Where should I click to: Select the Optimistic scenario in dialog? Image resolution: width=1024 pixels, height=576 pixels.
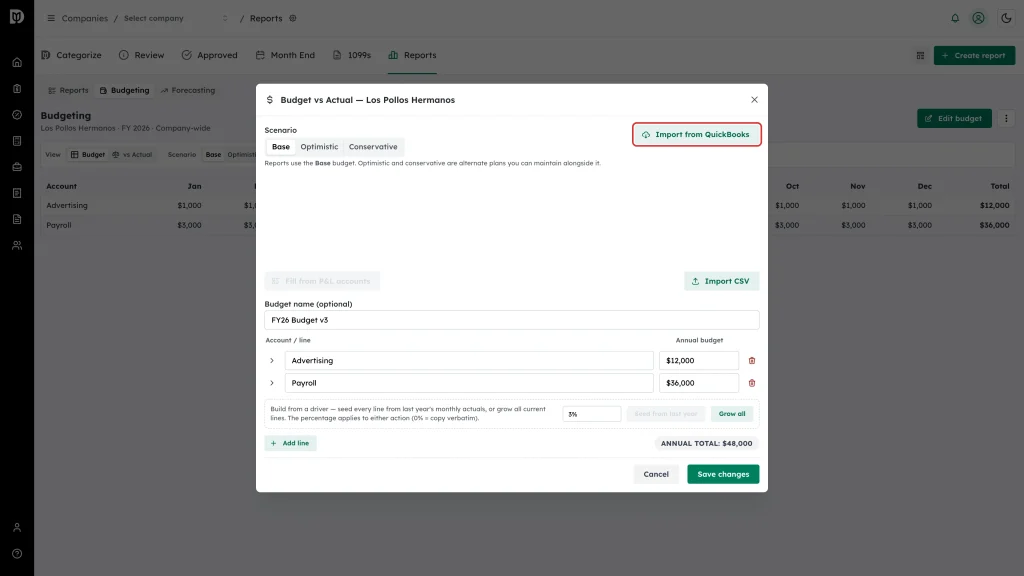pos(319,147)
